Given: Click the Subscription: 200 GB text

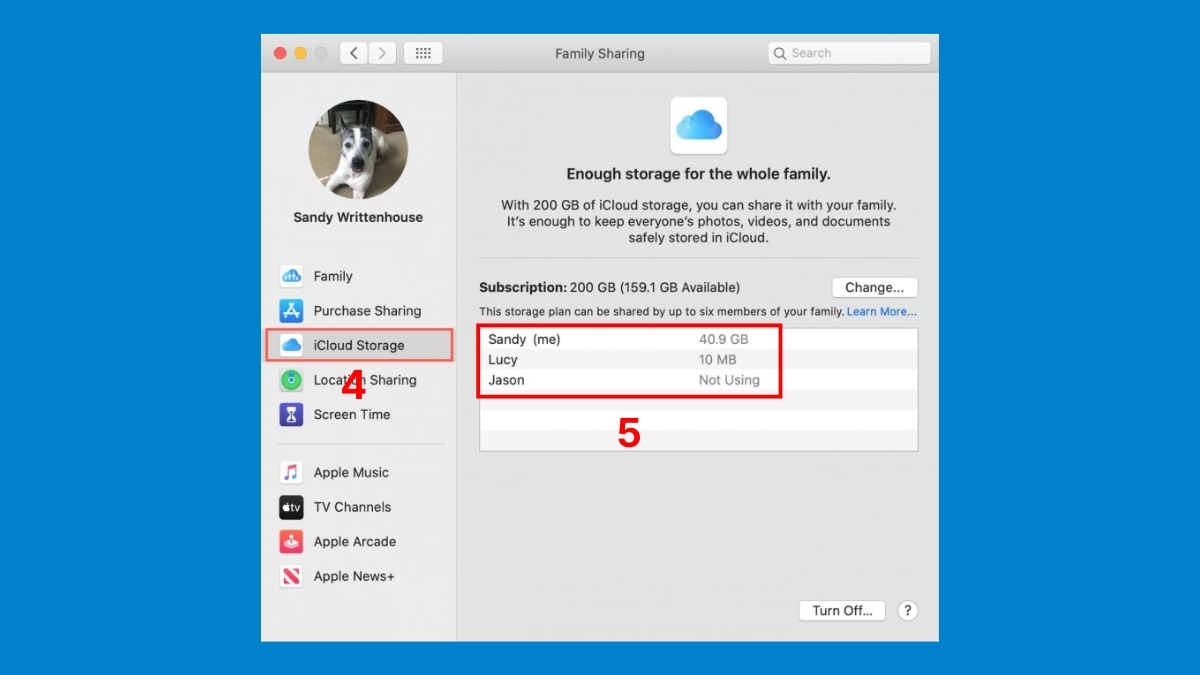Looking at the screenshot, I should pos(610,287).
